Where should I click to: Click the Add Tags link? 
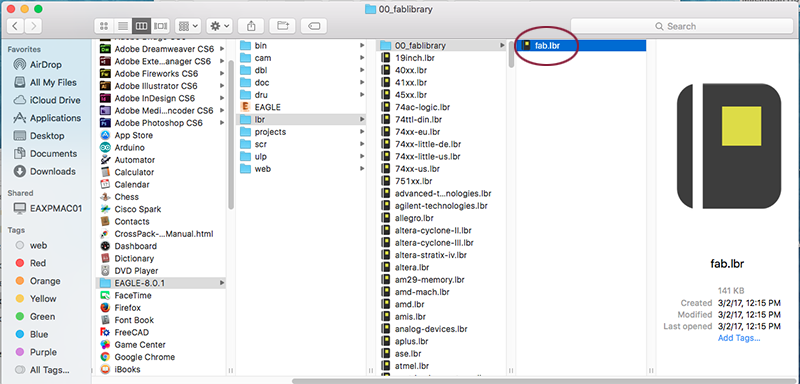click(x=739, y=338)
